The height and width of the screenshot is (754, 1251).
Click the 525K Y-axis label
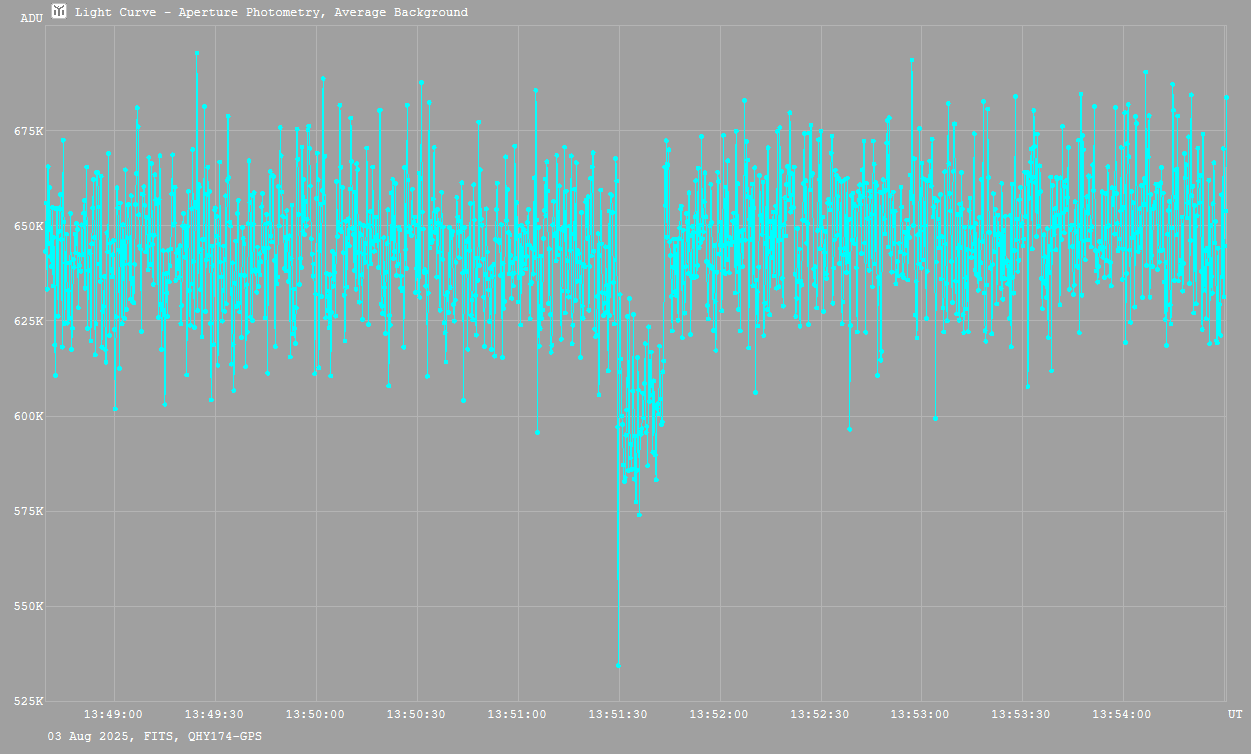click(29, 701)
